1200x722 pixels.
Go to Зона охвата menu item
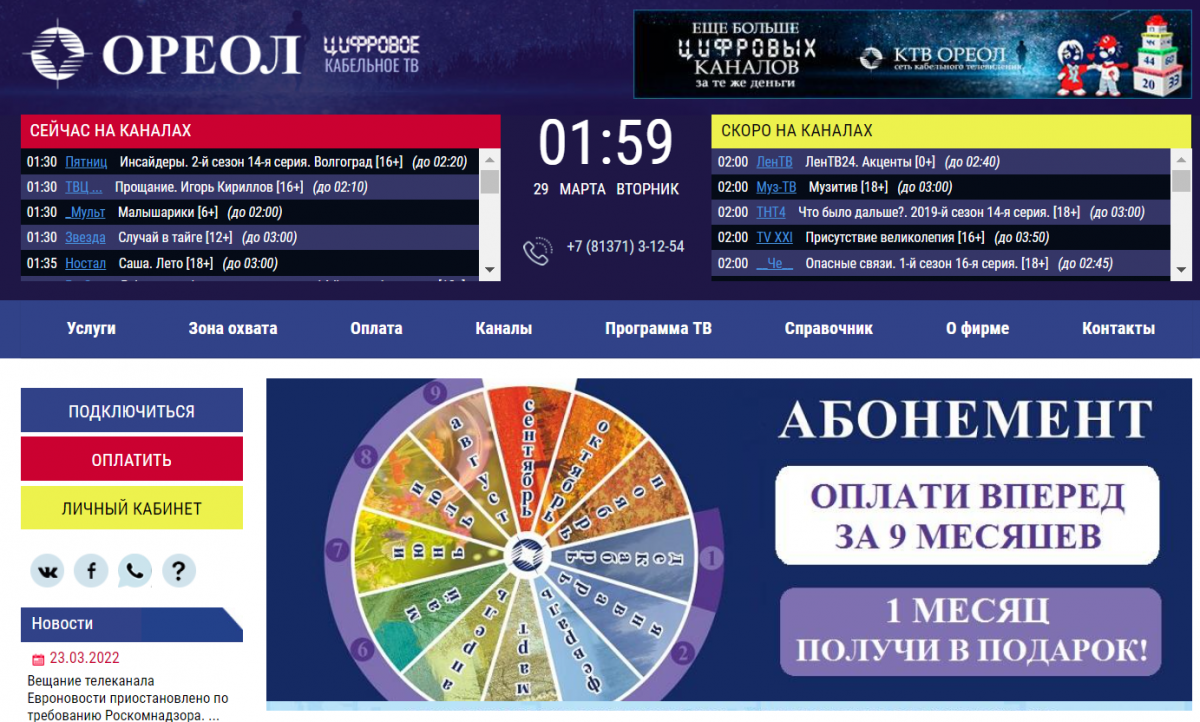tap(233, 328)
